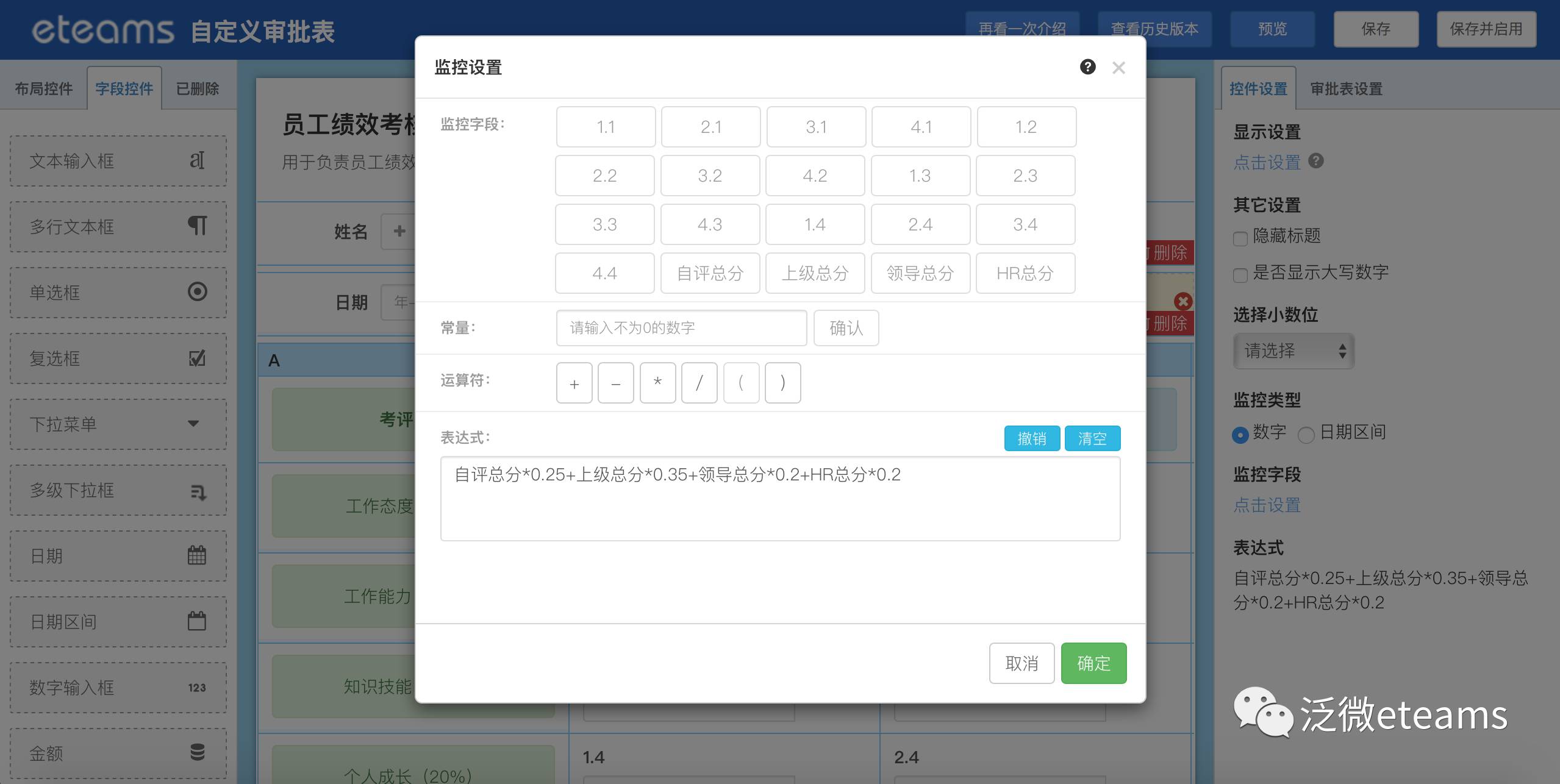The height and width of the screenshot is (784, 1560).
Task: Click the red delete circle icon
Action: pos(1183,301)
